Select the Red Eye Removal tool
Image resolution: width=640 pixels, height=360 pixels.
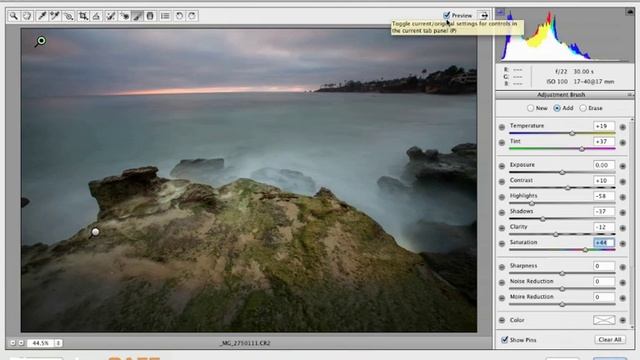tap(124, 16)
